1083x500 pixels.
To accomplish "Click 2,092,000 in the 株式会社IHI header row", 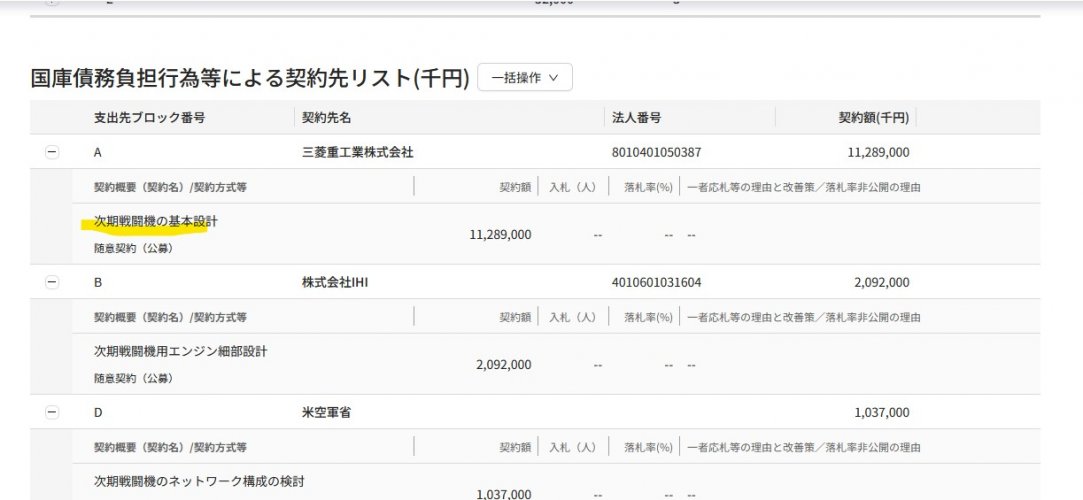I will click(882, 282).
